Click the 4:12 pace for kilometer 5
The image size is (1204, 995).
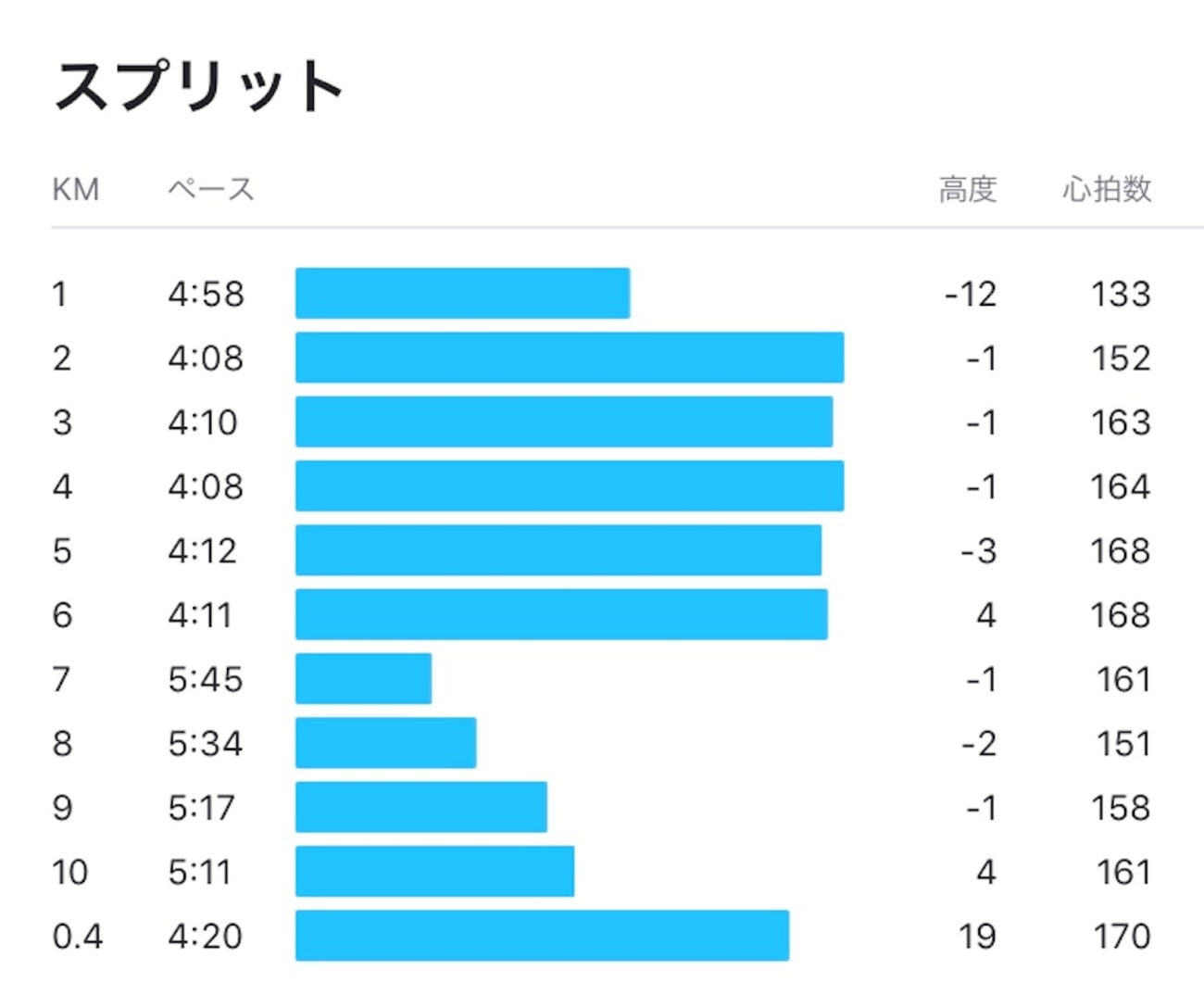203,551
